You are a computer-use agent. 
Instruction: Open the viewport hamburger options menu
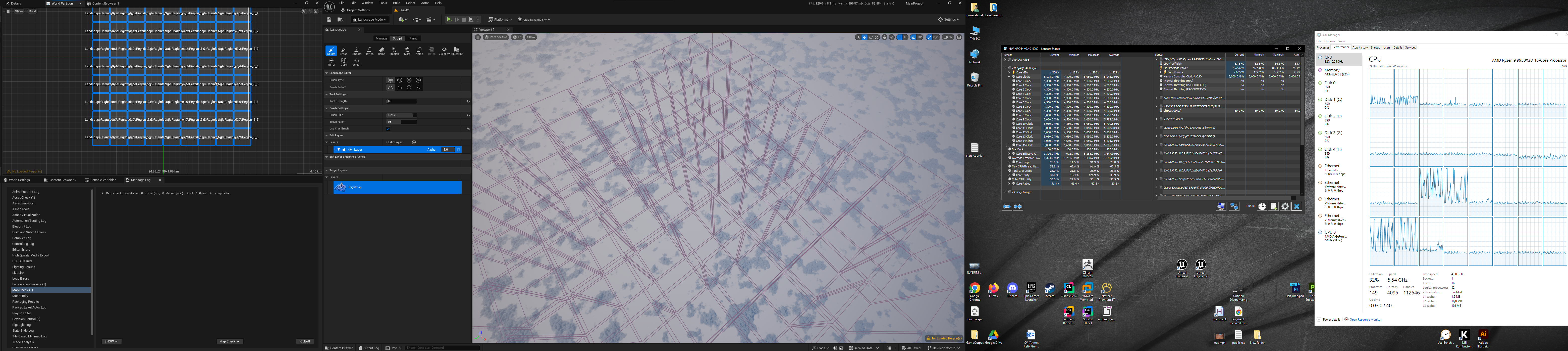pos(478,37)
